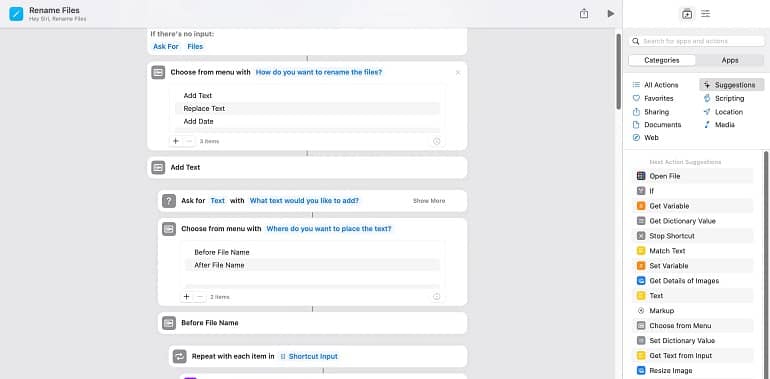Open info for the text placement menu
The height and width of the screenshot is (379, 770).
coord(437,297)
